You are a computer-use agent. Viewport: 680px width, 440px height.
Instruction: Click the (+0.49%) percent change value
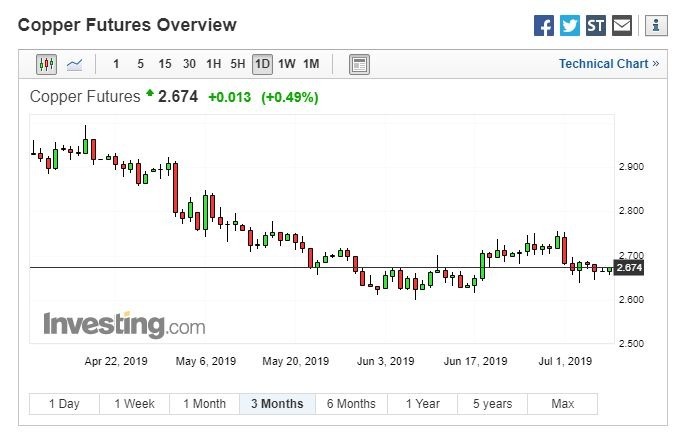[x=290, y=97]
